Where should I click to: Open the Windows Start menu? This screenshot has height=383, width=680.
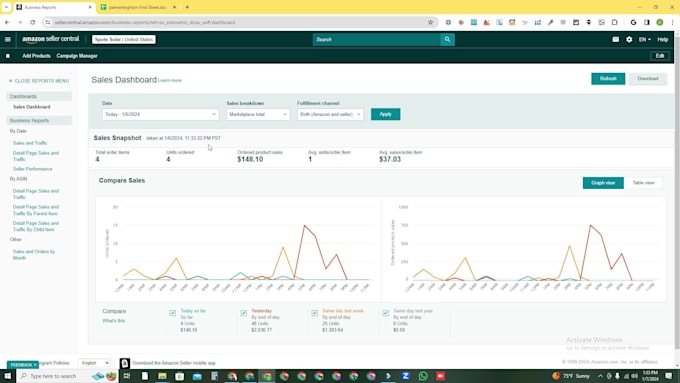[7, 376]
